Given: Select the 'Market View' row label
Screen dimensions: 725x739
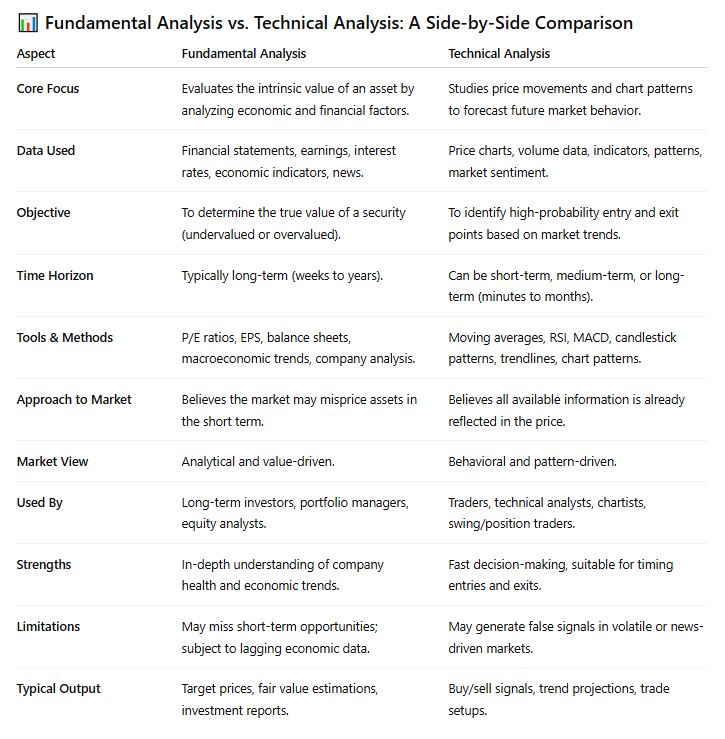Looking at the screenshot, I should pyautogui.click(x=52, y=461).
